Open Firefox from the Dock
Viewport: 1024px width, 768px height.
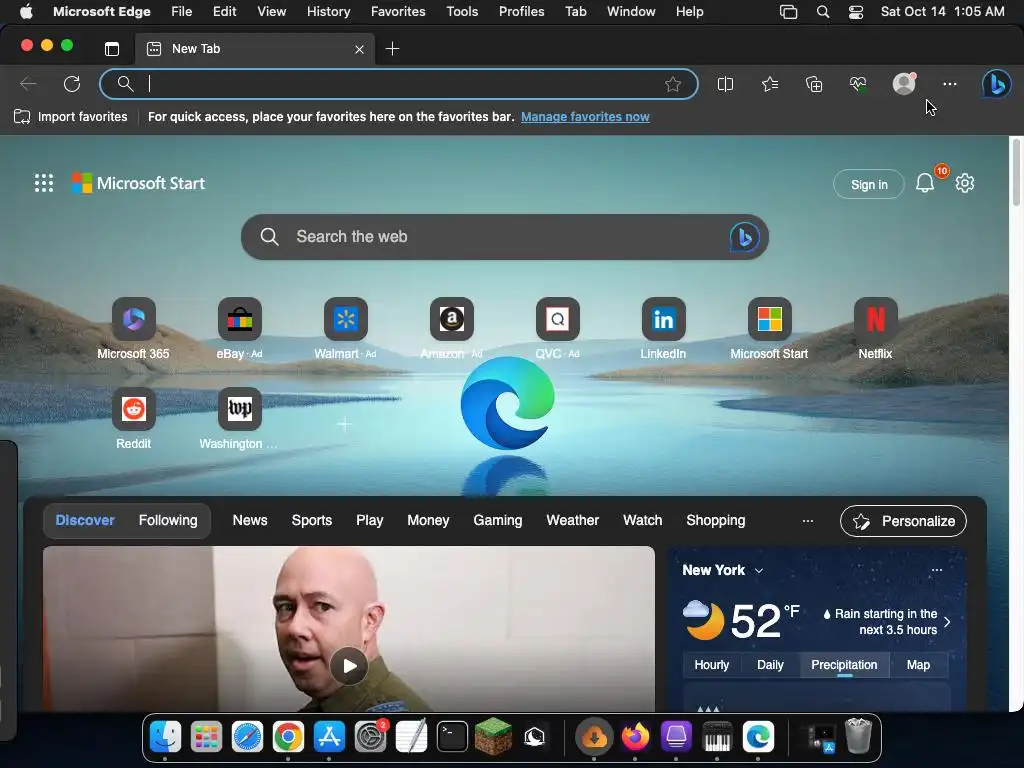coord(635,737)
